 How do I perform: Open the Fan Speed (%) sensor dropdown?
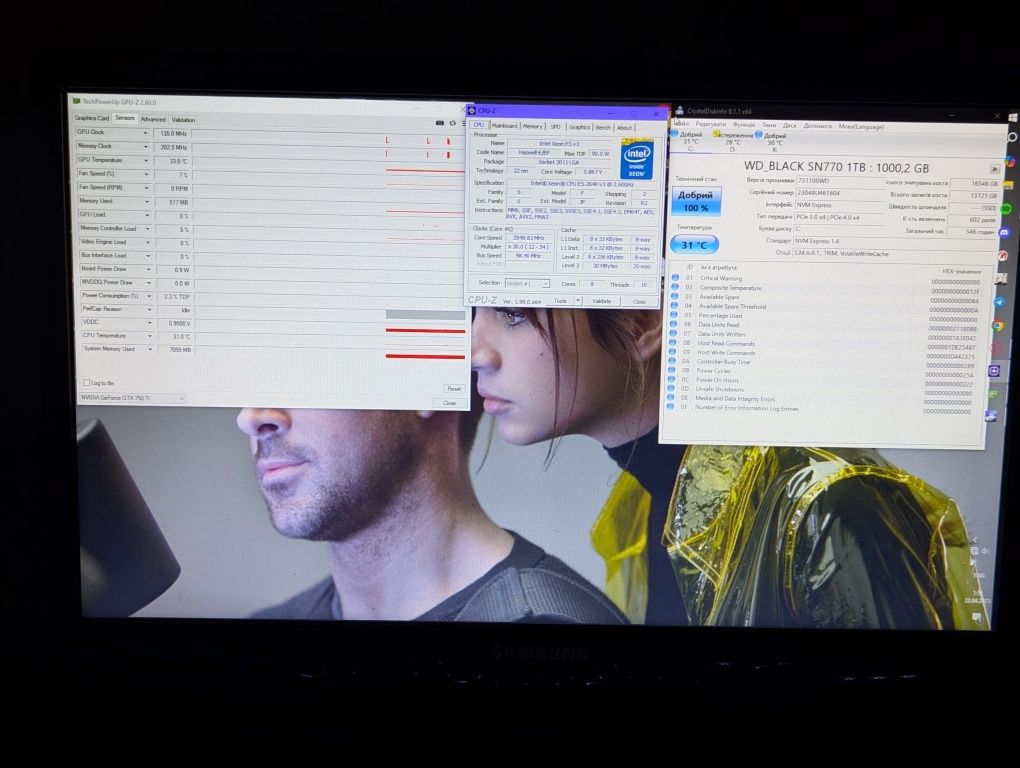coord(146,174)
